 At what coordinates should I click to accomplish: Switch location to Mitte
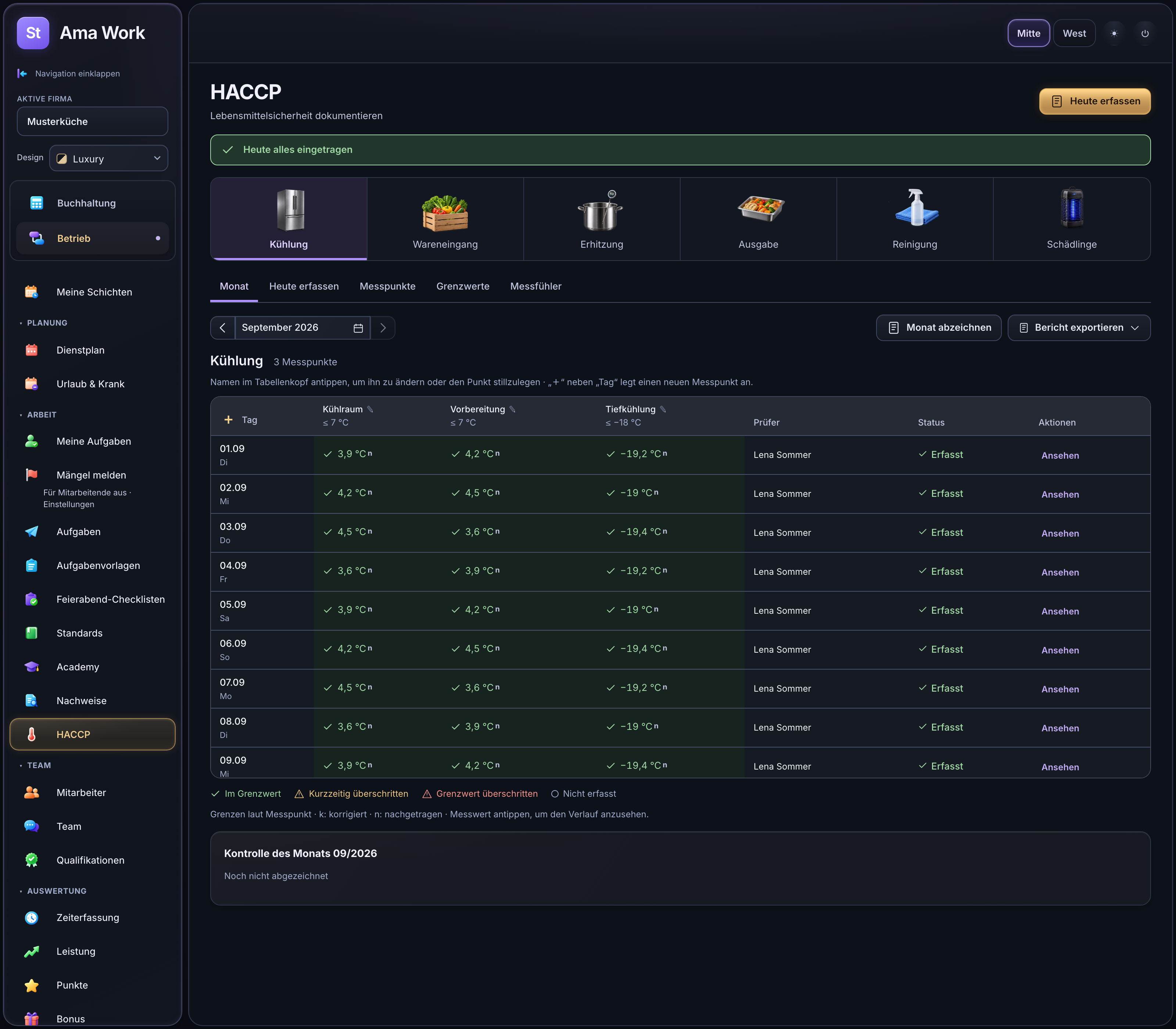tap(1028, 33)
